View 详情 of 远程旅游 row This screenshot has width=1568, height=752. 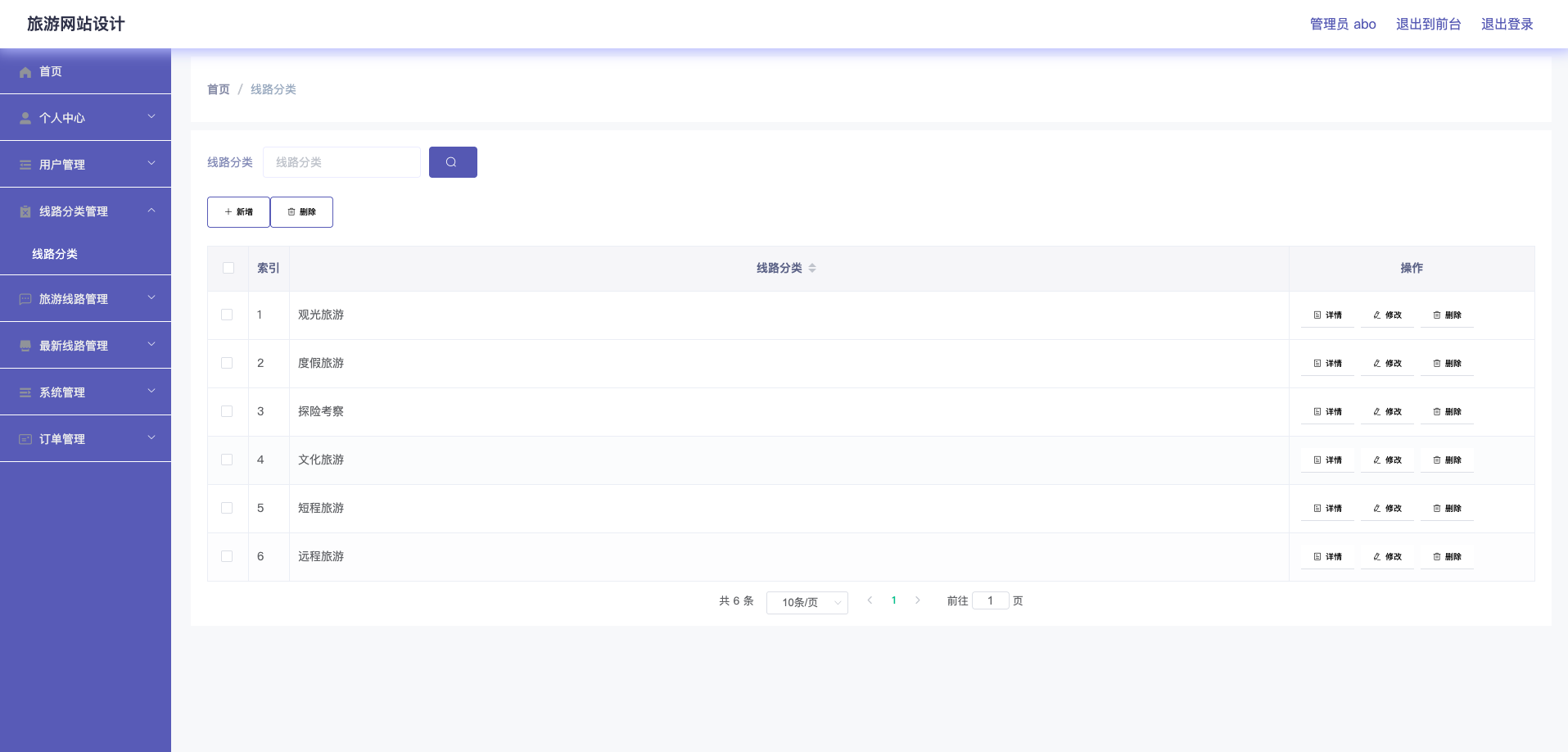[x=1327, y=556]
